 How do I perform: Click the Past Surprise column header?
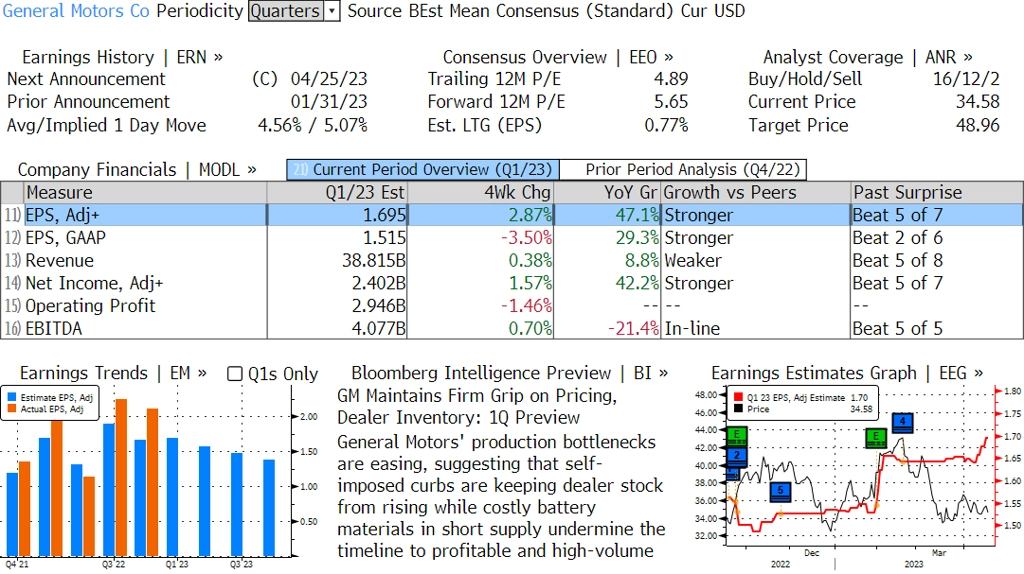click(936, 193)
